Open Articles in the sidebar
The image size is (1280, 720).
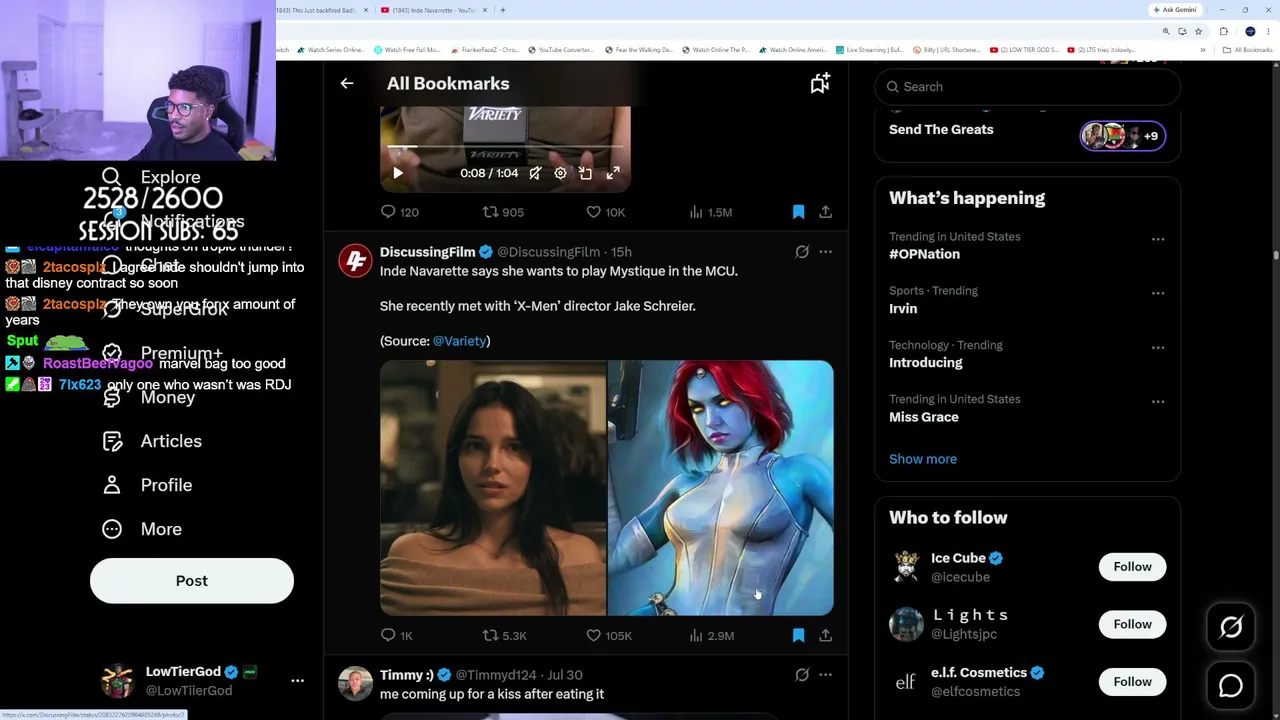pos(152,441)
